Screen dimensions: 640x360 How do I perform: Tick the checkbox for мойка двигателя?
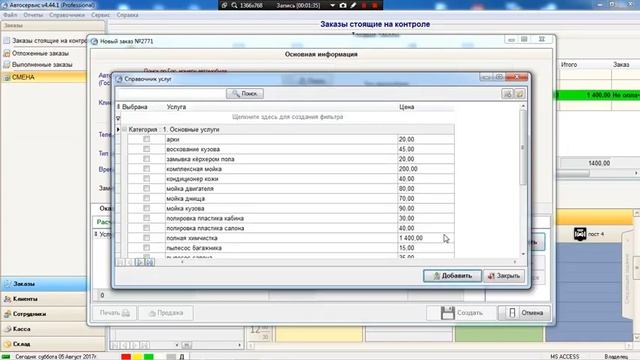(147, 189)
